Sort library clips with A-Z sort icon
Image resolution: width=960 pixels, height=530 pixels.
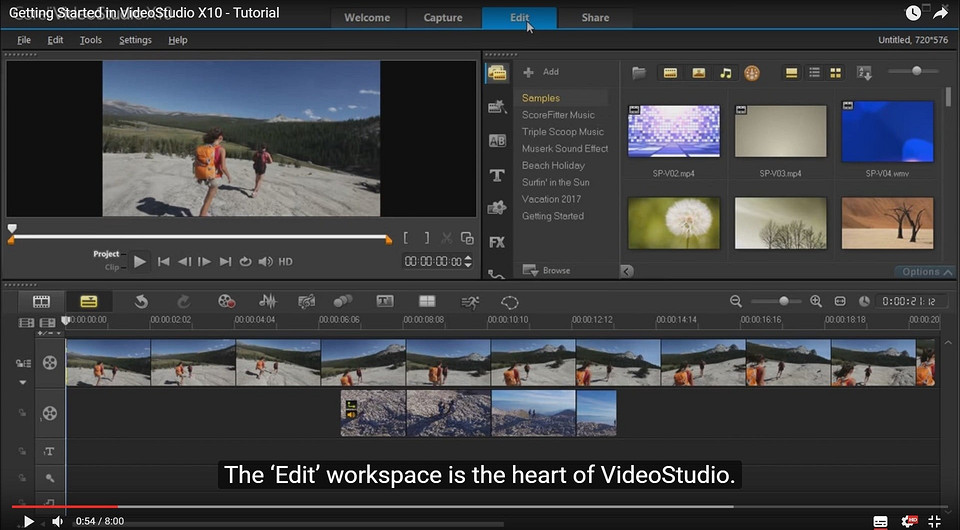click(x=864, y=73)
